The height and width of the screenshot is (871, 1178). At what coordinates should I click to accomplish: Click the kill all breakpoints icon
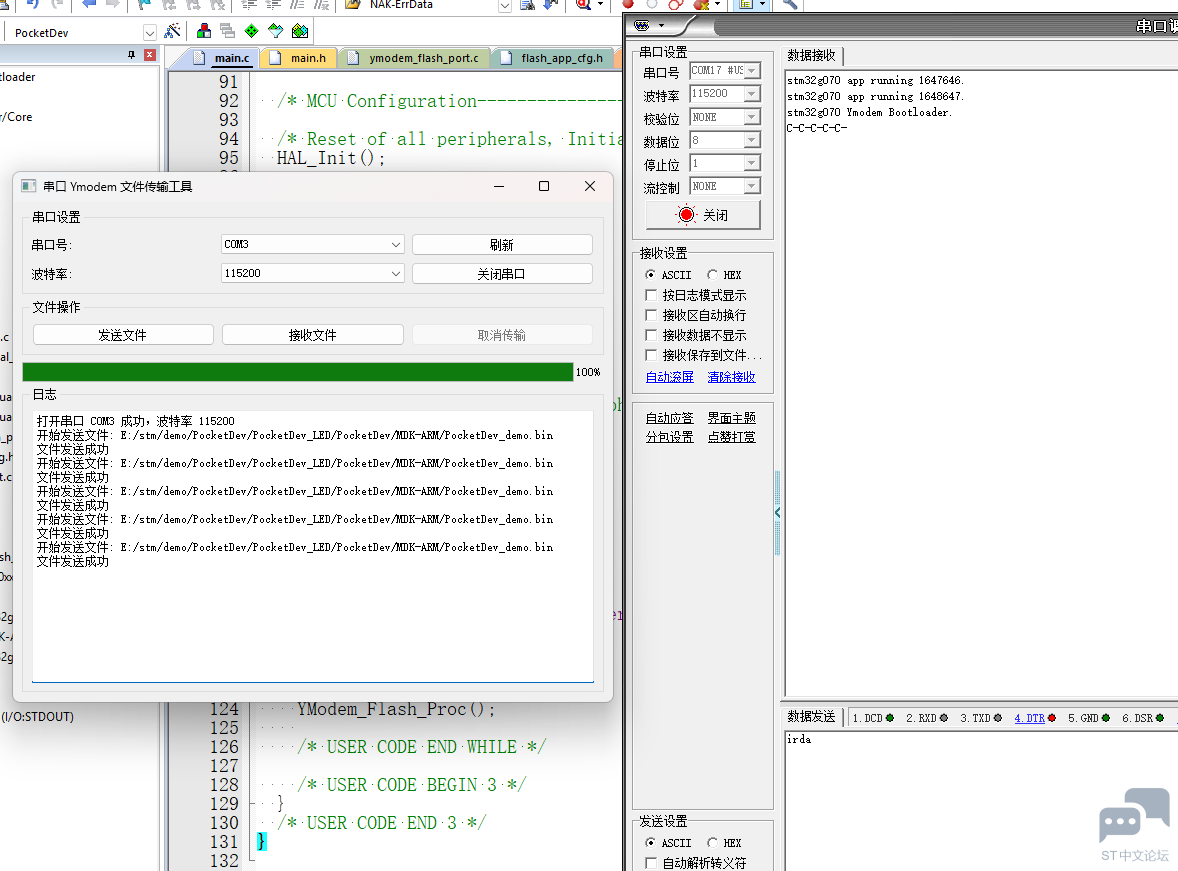tap(702, 4)
